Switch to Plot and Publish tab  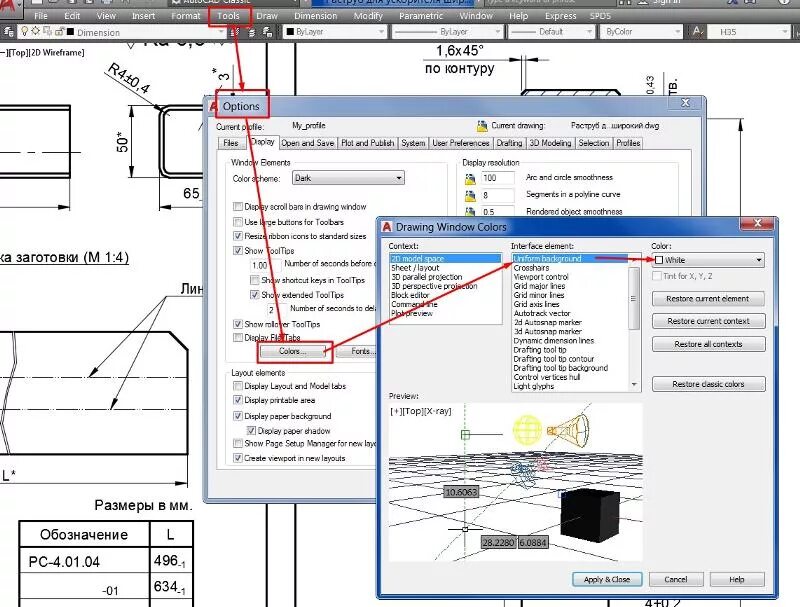click(x=367, y=143)
